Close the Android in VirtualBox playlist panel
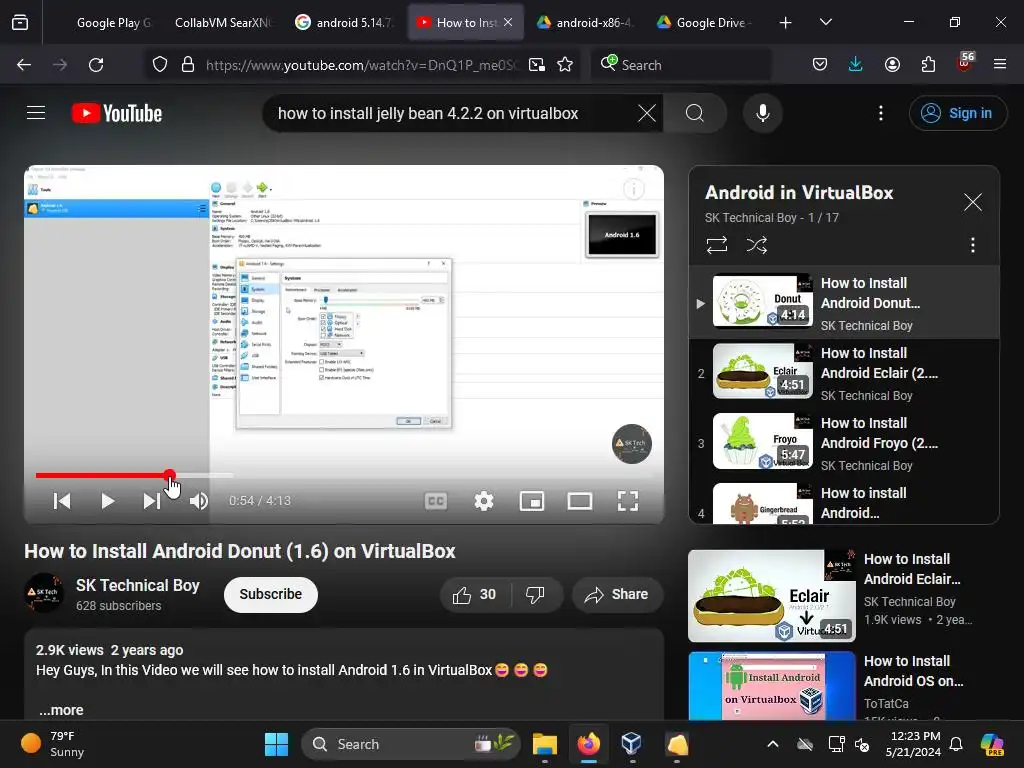 tap(972, 202)
